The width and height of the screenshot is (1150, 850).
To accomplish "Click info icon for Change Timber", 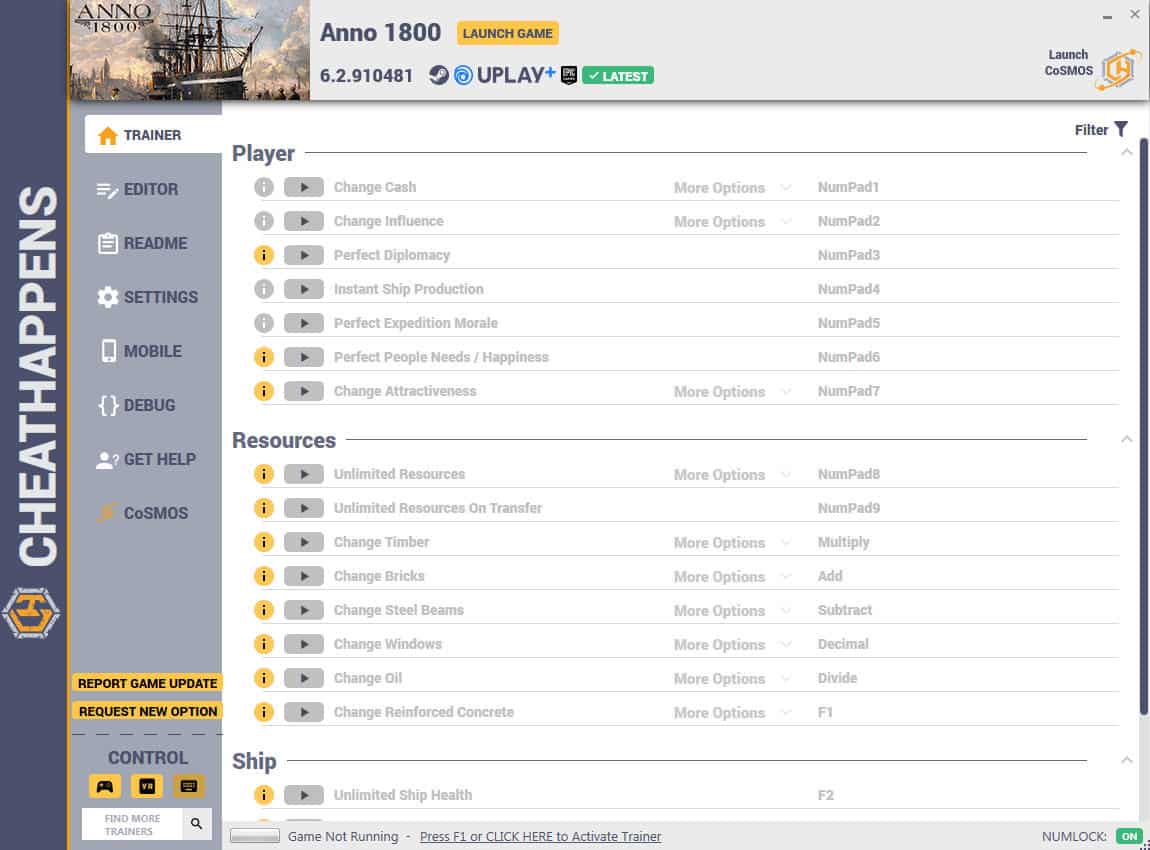I will click(x=264, y=542).
